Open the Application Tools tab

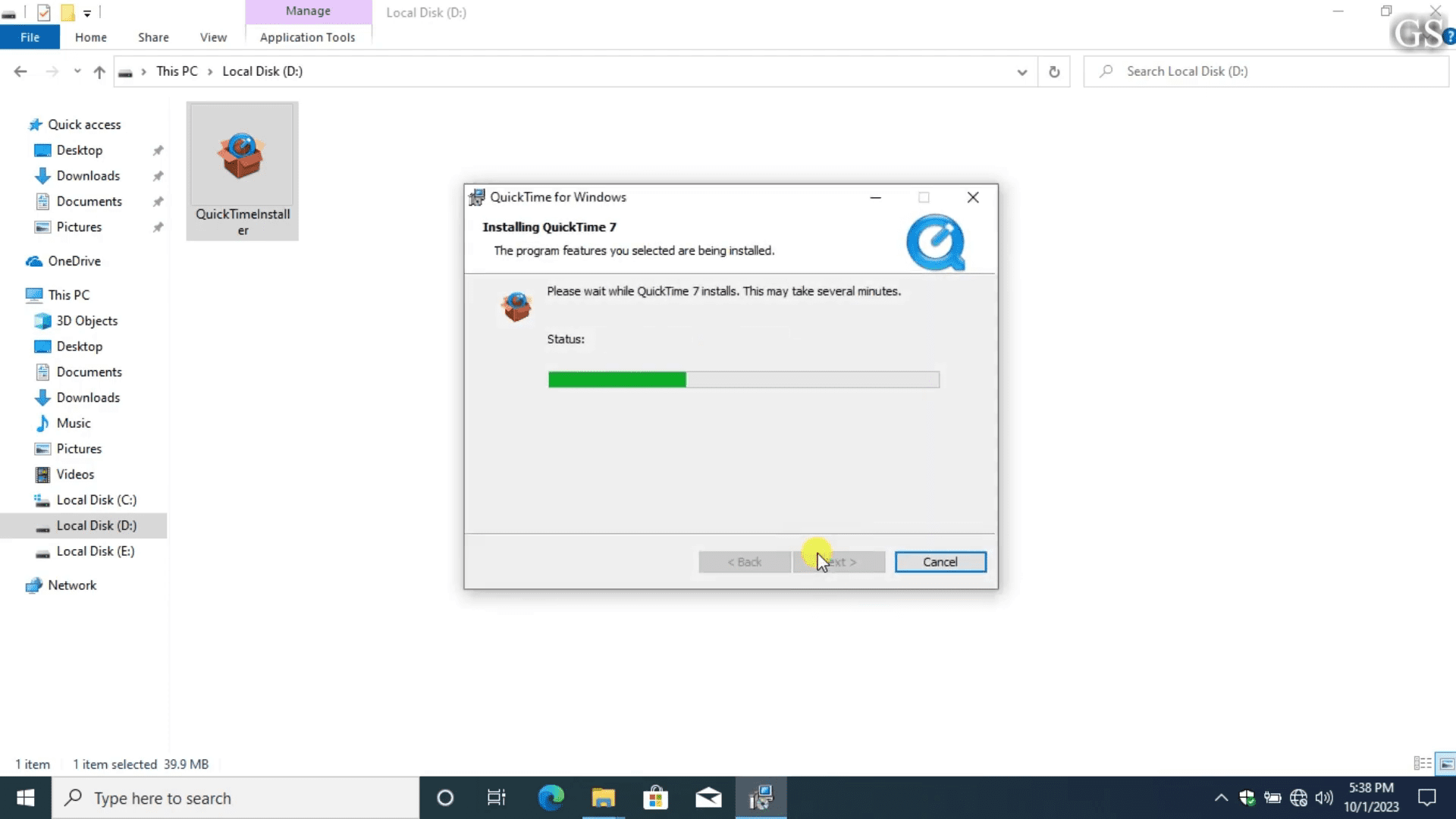[307, 37]
